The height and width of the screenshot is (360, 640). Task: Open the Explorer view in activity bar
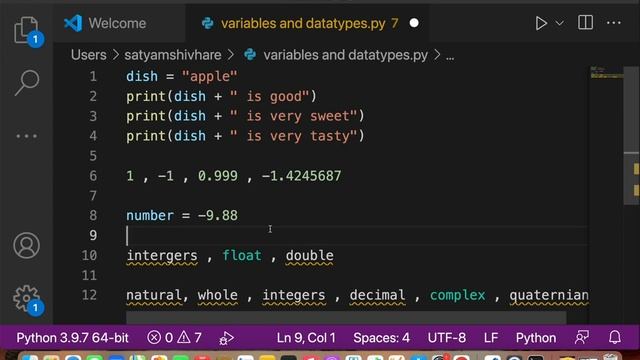point(26,29)
